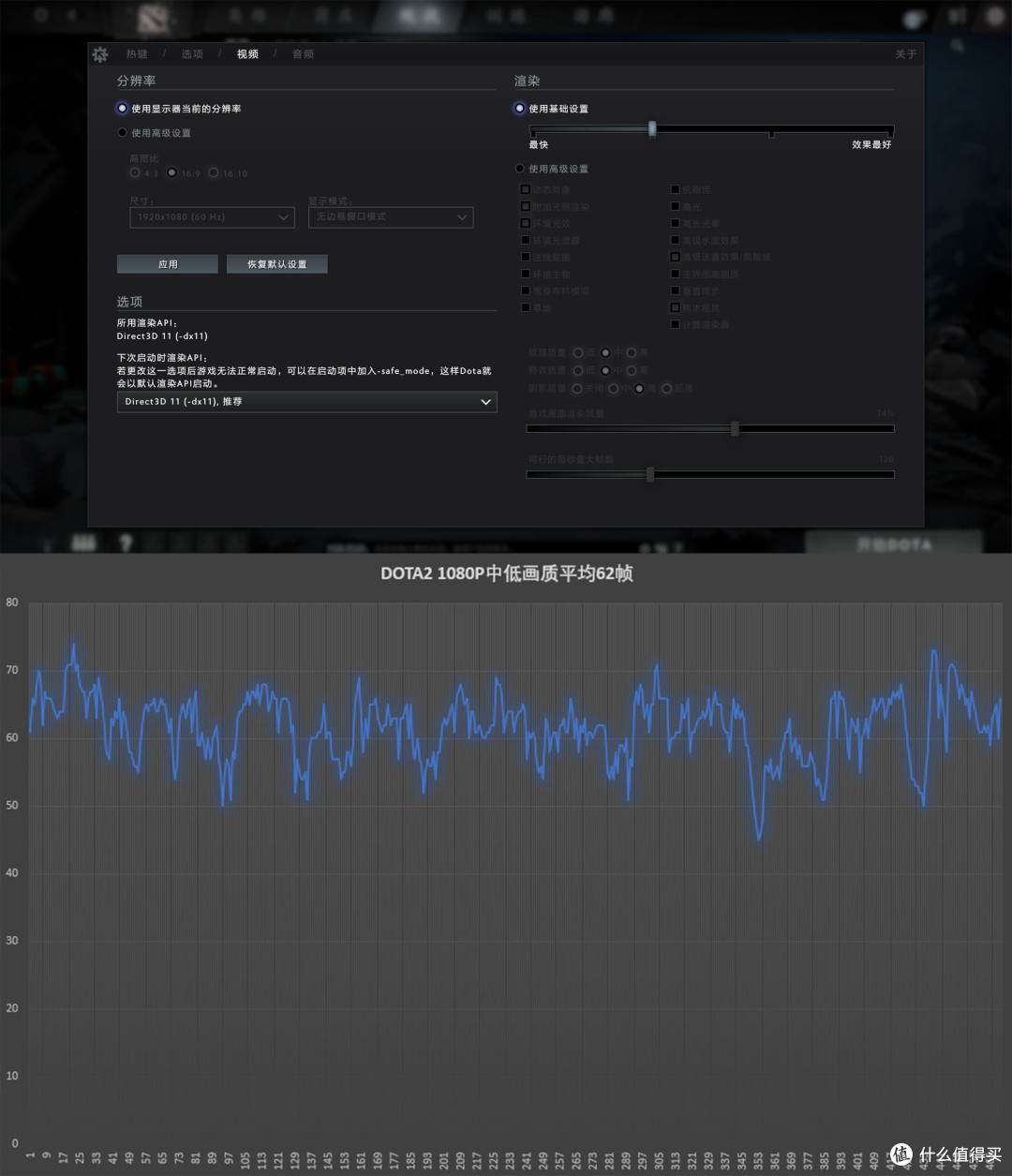Adjust the max frames per second slider handle

650,475
